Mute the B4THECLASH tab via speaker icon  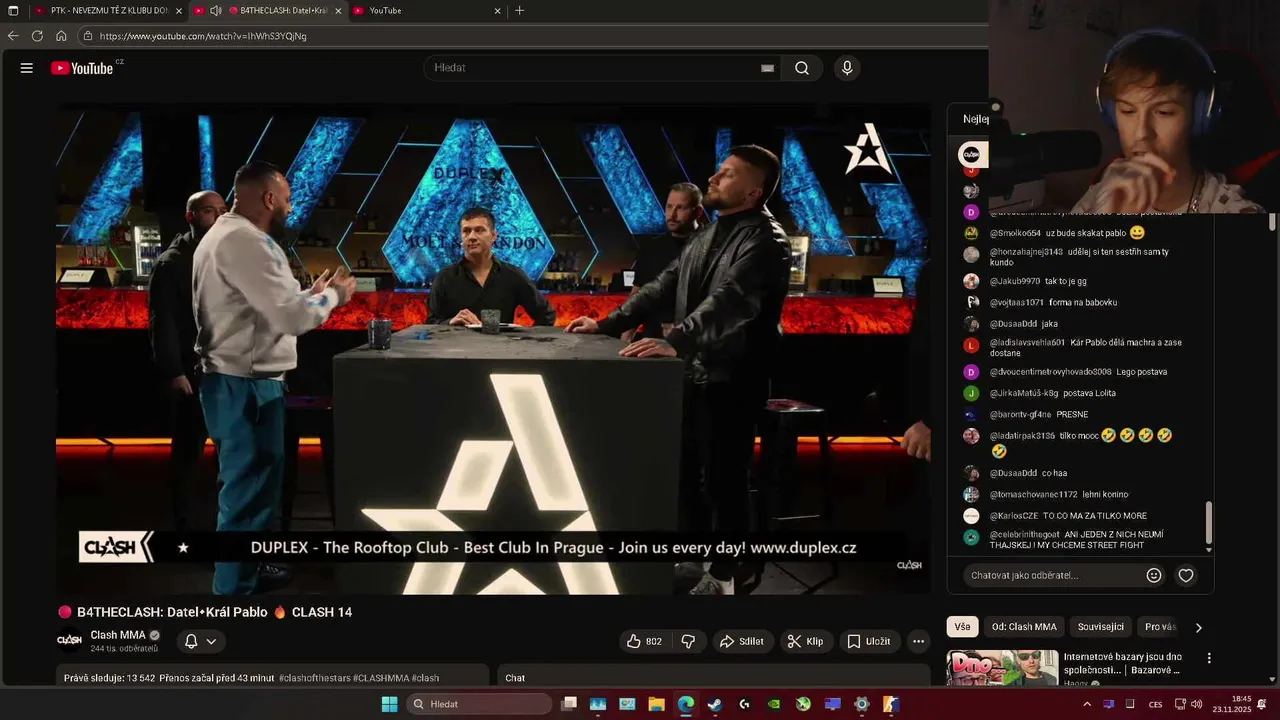(x=215, y=11)
